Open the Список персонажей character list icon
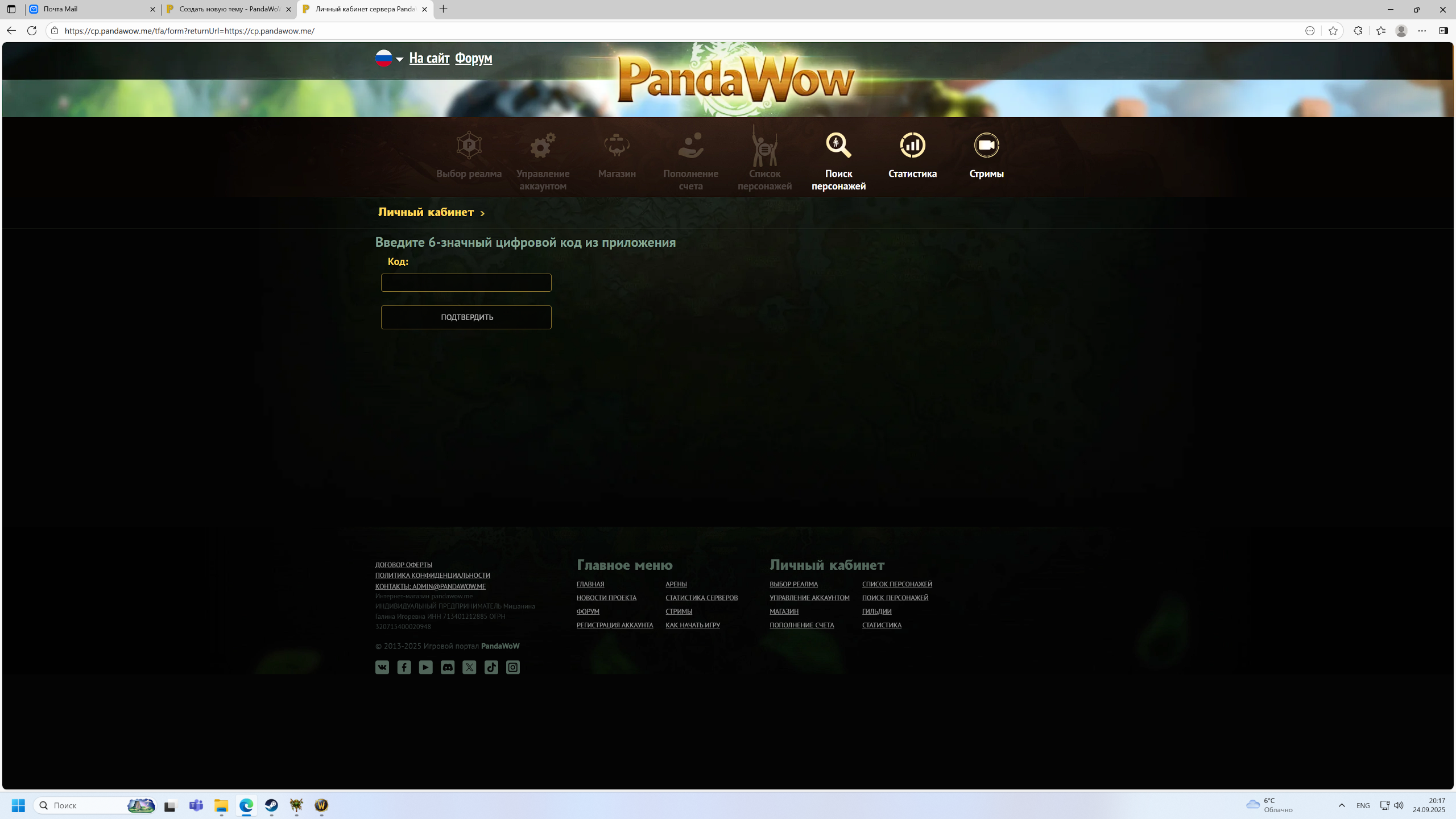 (764, 145)
